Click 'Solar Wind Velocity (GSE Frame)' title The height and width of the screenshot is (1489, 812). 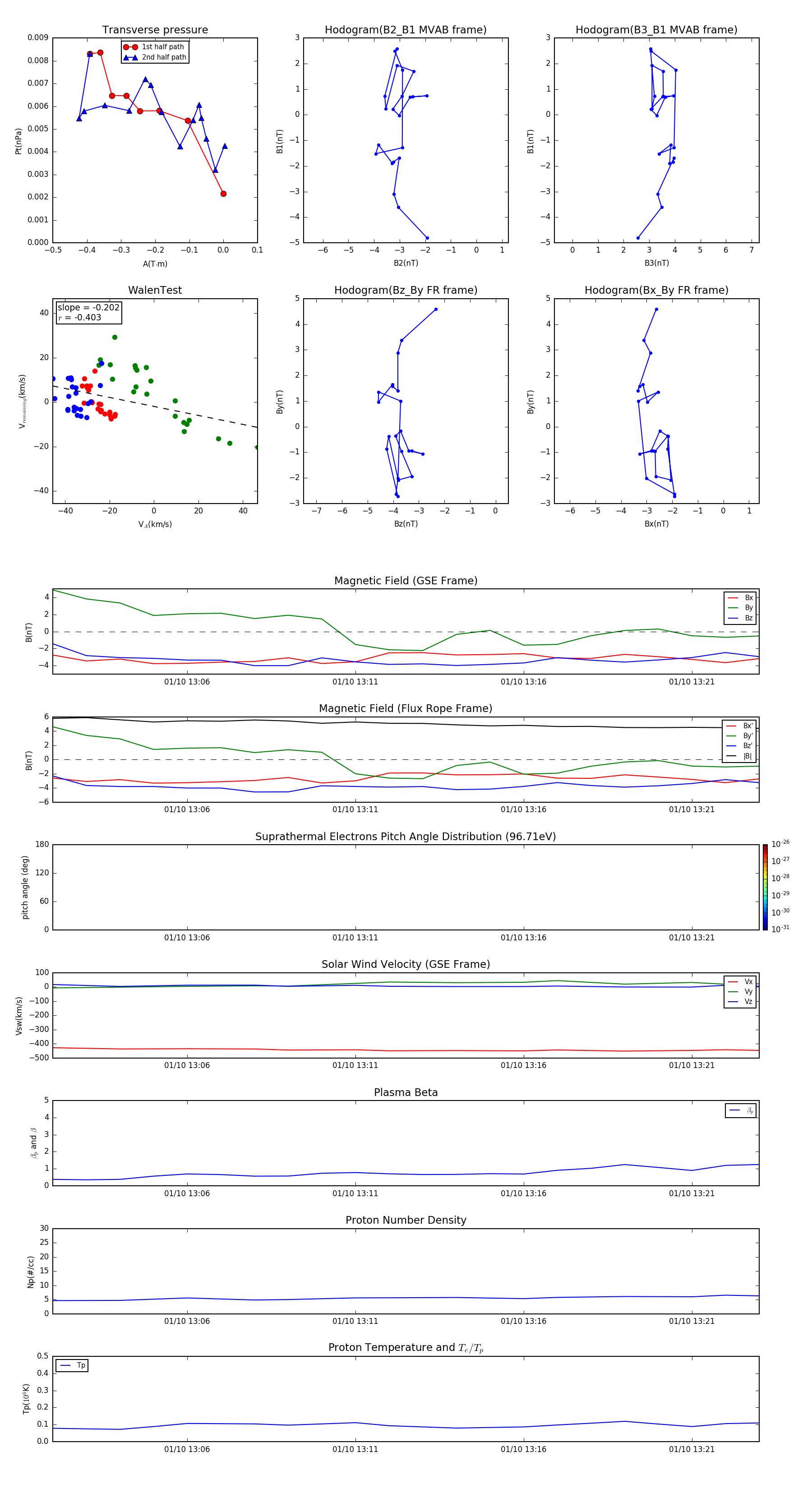coord(406,964)
